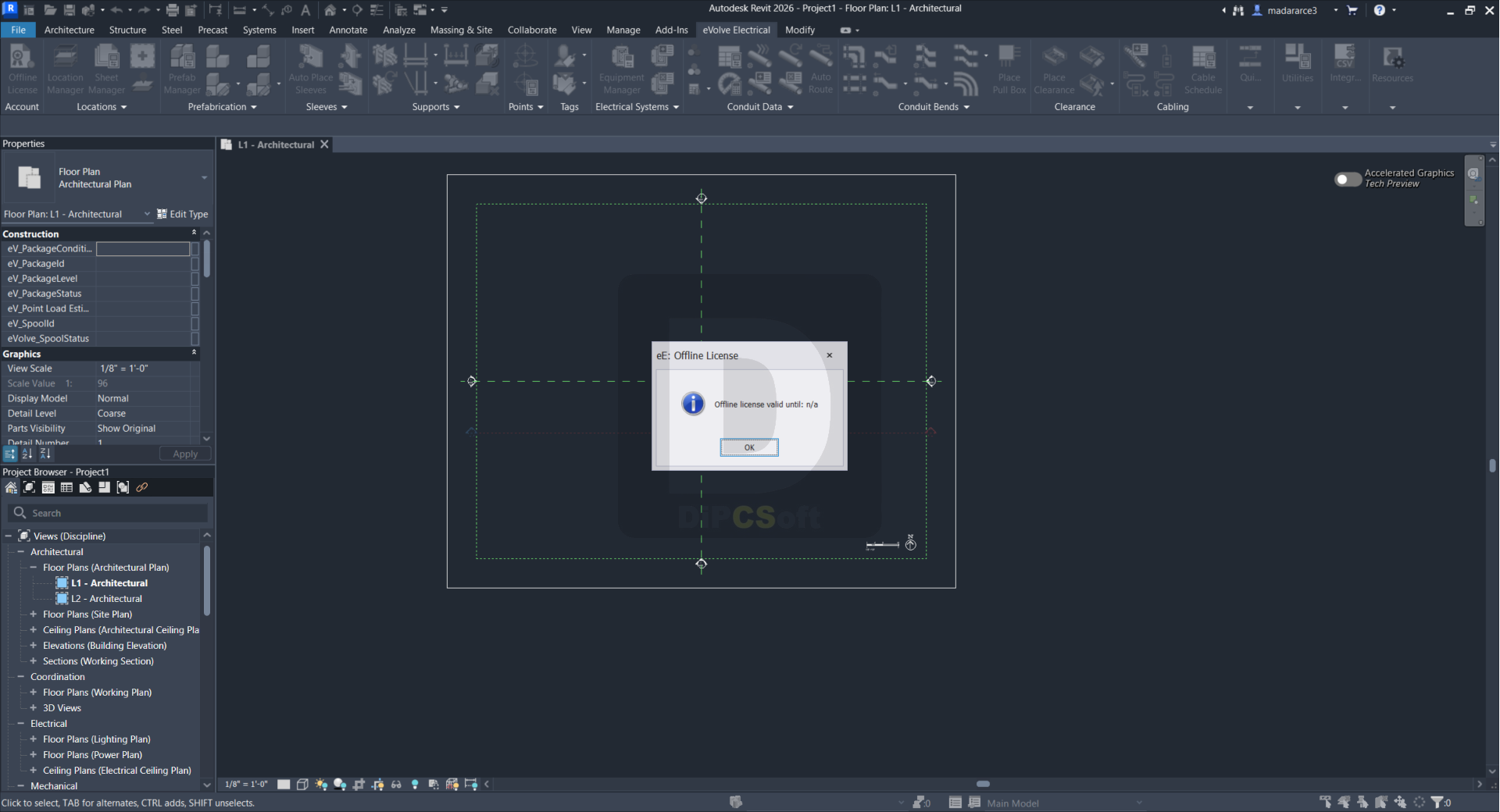Collapse the Construction properties section
The image size is (1500, 812).
click(194, 233)
